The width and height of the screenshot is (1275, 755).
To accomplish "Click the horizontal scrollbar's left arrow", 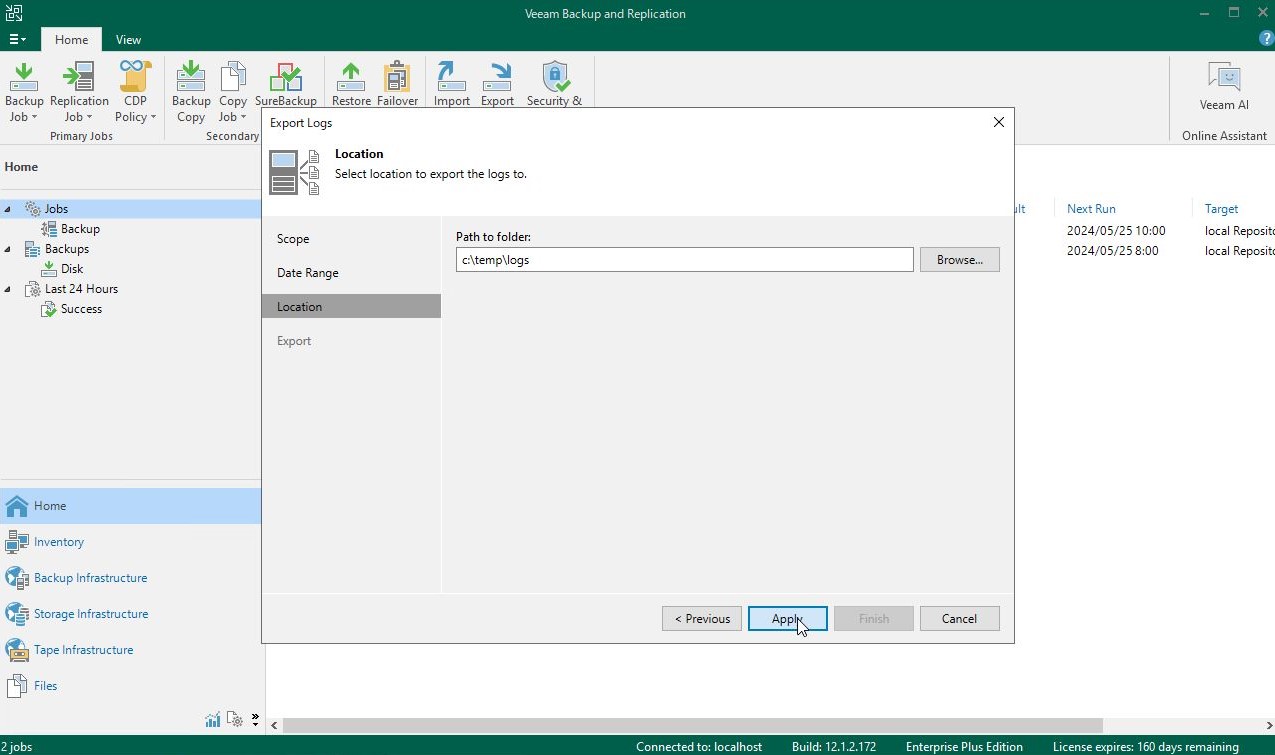I will 274,725.
